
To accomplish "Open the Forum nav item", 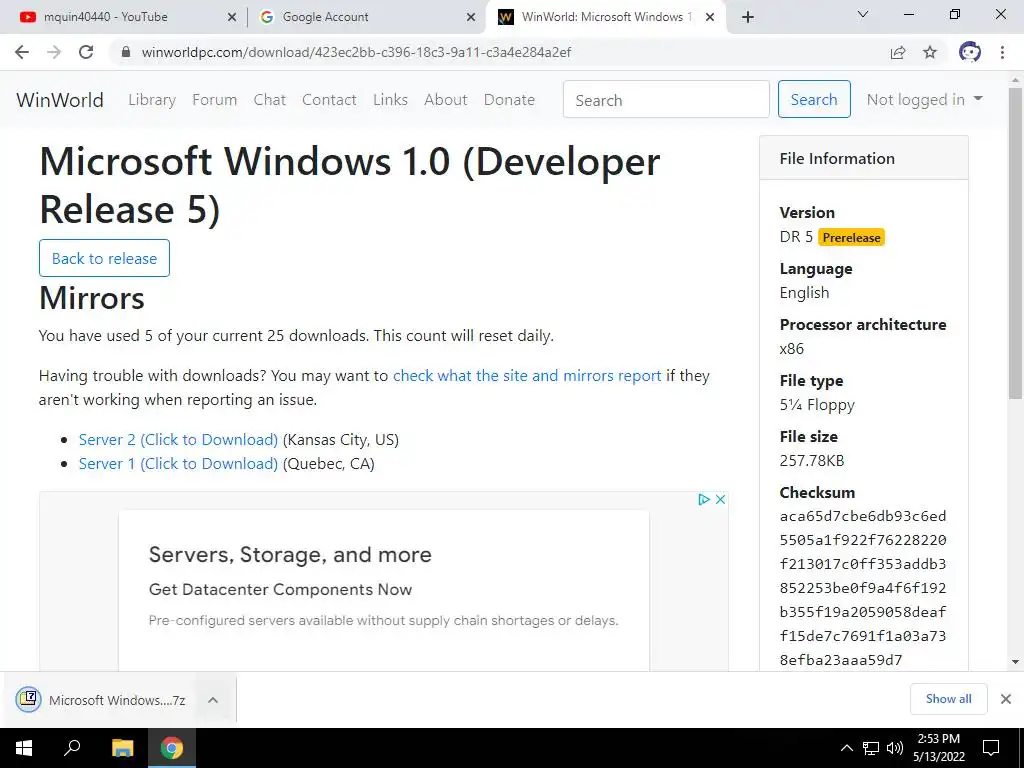I will point(214,100).
